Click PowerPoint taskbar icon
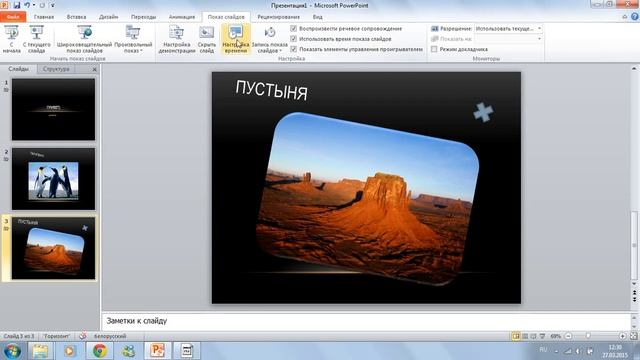 pyautogui.click(x=158, y=351)
